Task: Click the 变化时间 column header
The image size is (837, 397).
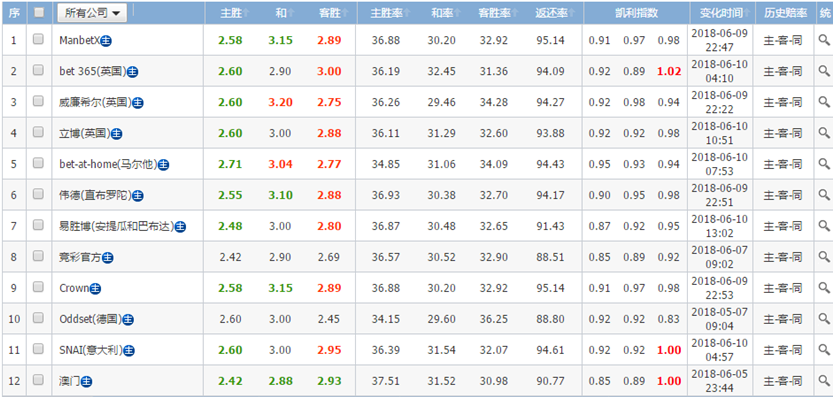Action: 720,13
